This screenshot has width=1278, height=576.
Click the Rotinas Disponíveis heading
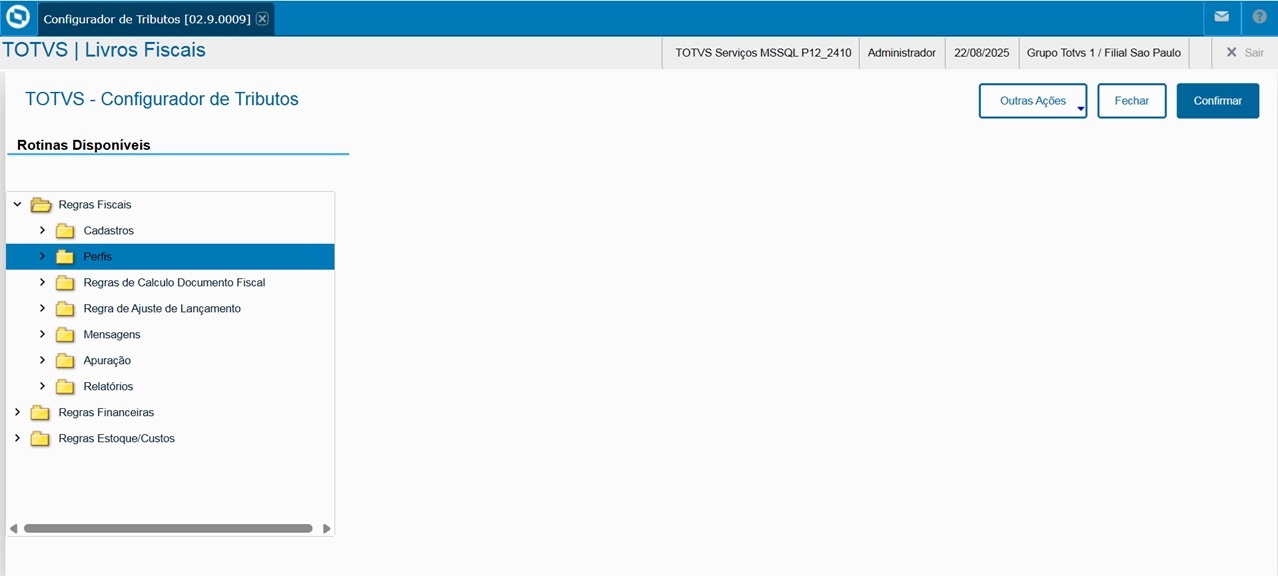(84, 145)
